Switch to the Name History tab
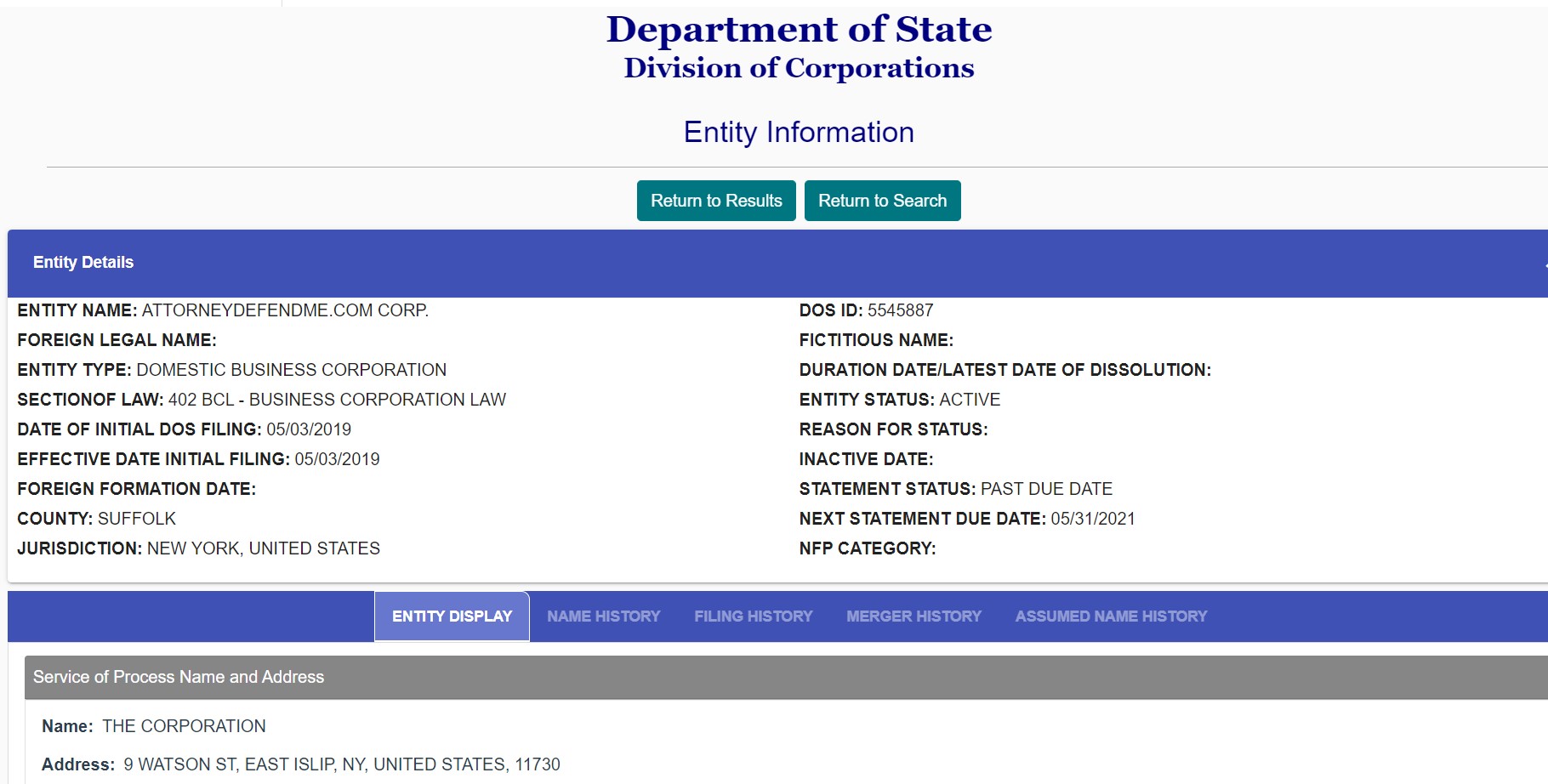 (604, 616)
